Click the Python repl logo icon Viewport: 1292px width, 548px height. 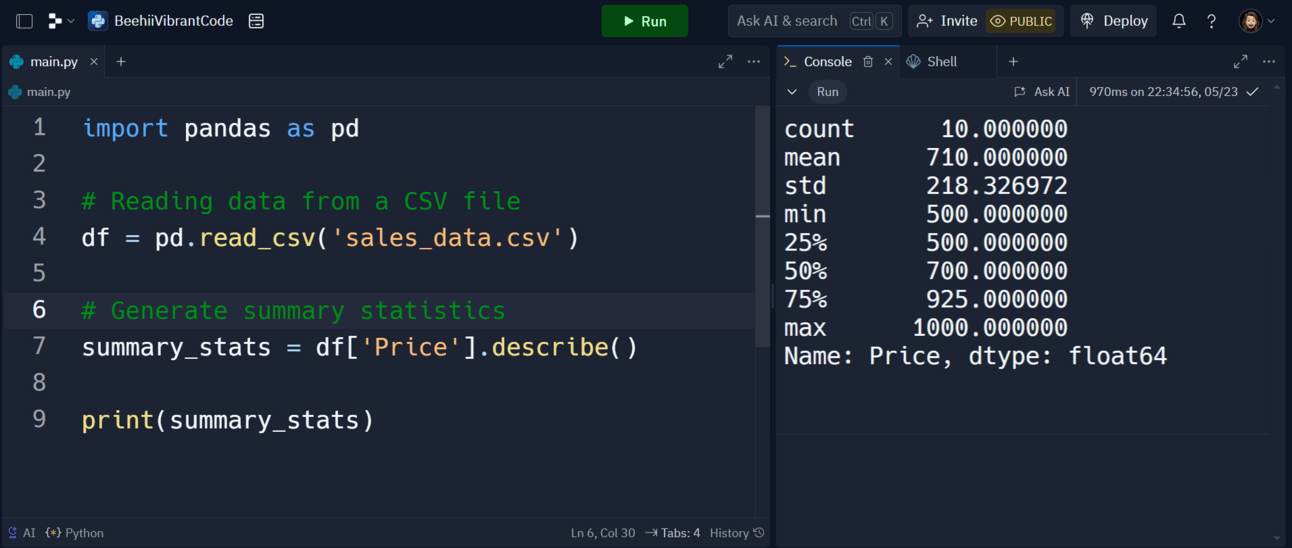(98, 21)
